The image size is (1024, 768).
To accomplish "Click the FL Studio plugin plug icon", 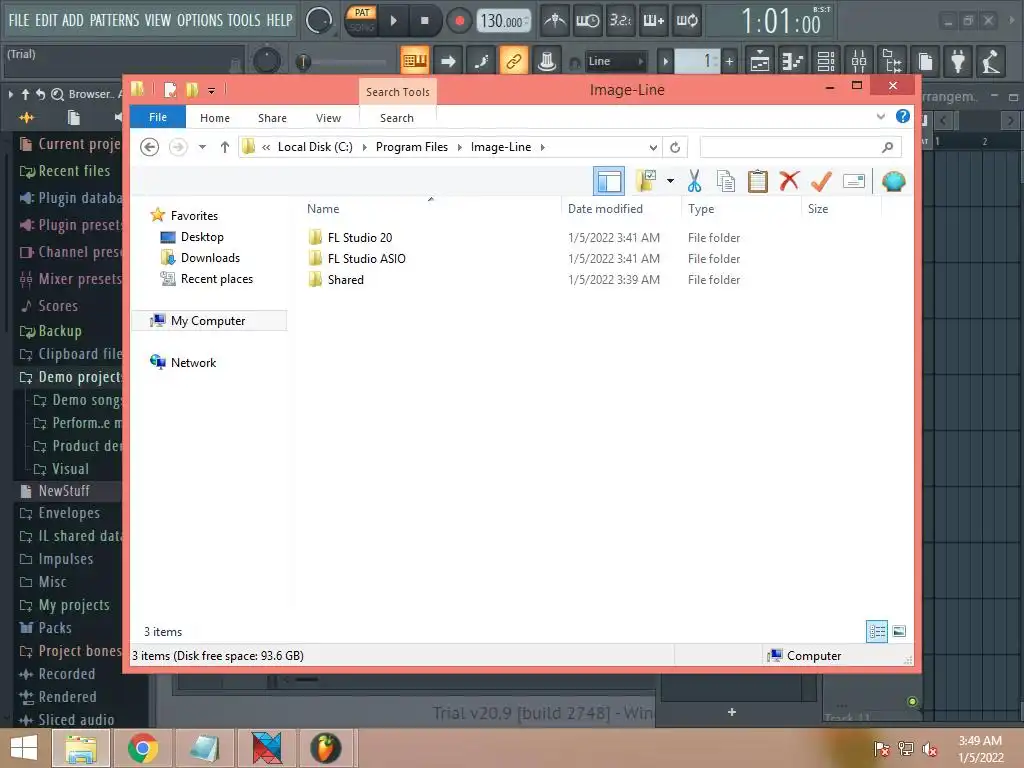I will (x=958, y=61).
